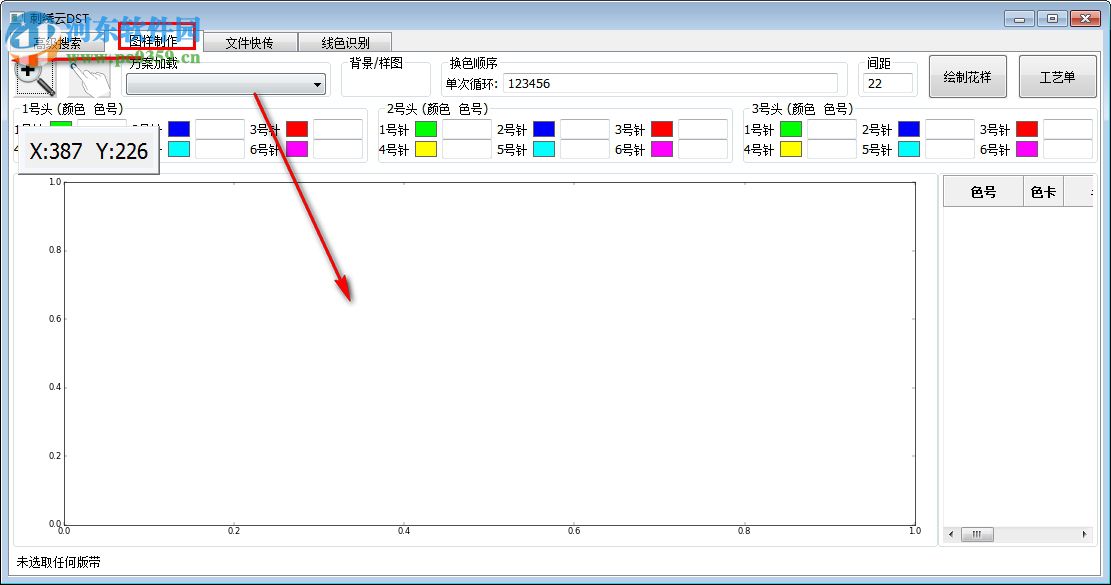The image size is (1111, 585).
Task: Click the blue 2号针 swatch of 2号头
Action: pos(544,128)
